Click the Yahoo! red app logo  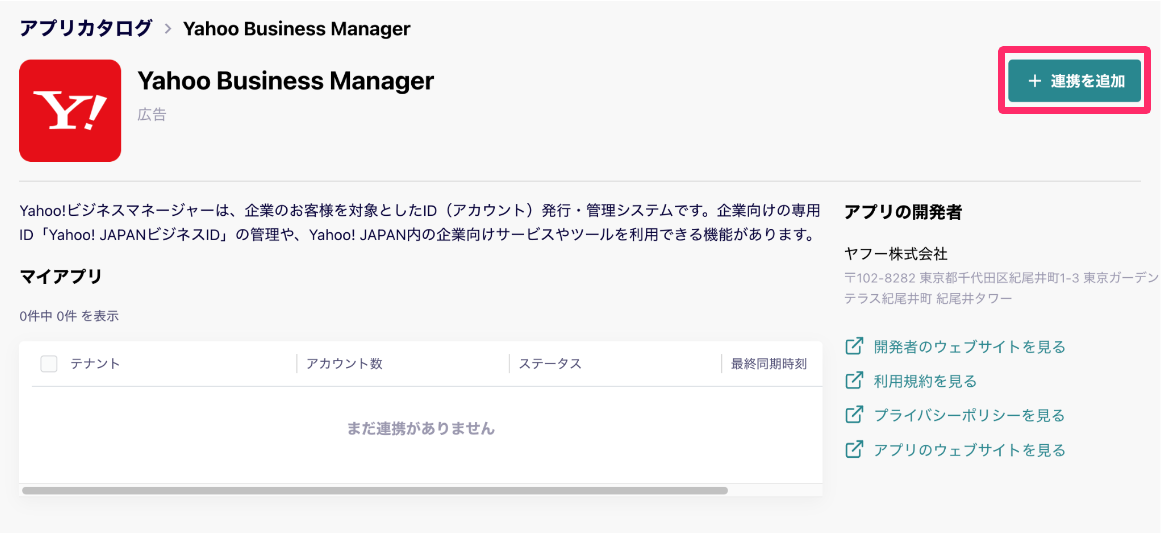click(x=70, y=110)
